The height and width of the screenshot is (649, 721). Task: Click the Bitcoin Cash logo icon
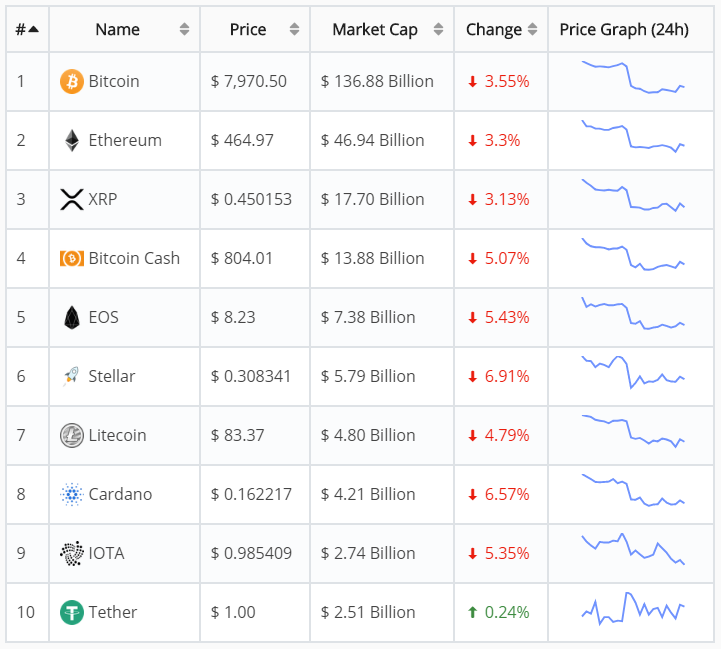72,258
